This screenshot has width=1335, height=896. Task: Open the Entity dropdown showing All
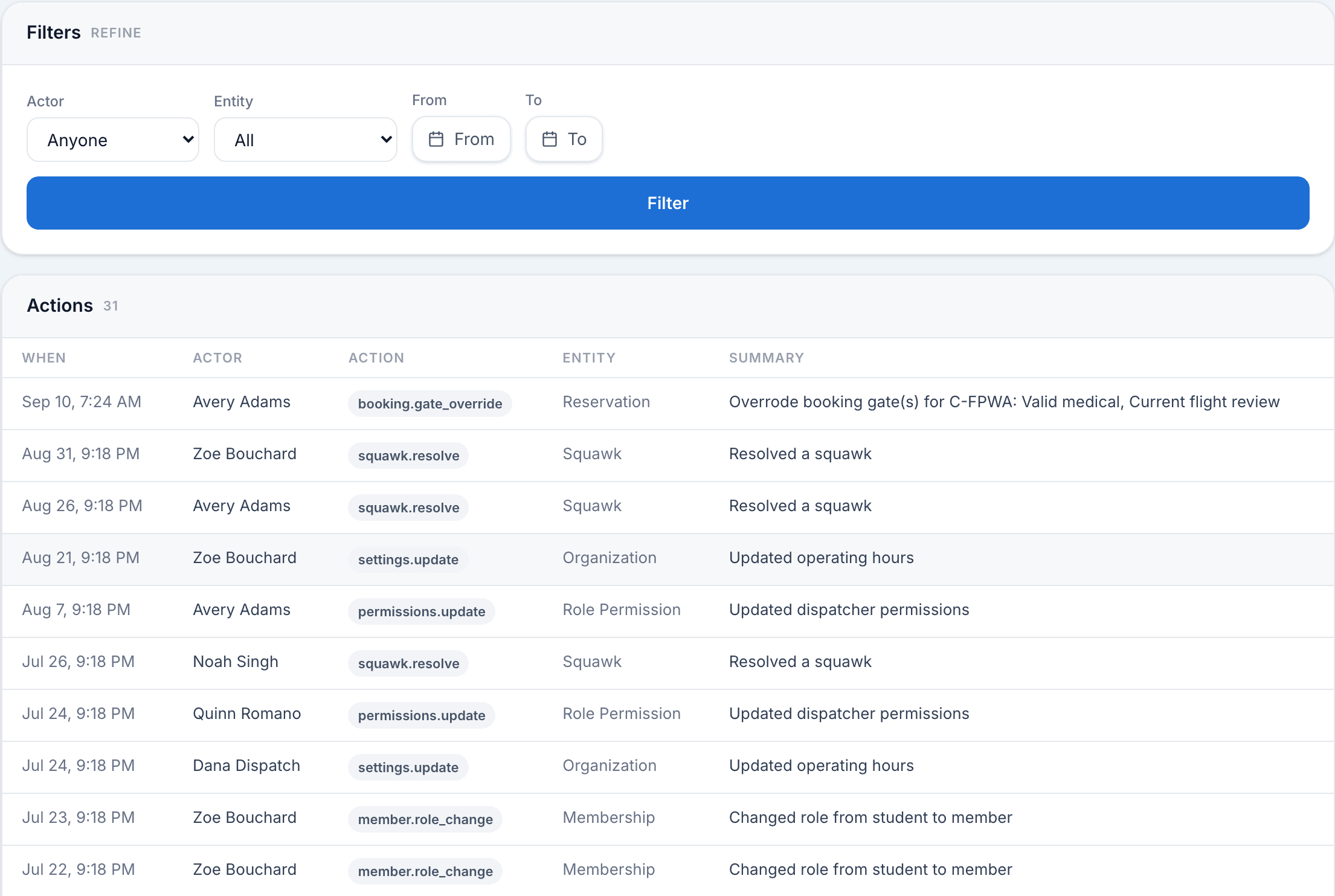(x=306, y=140)
